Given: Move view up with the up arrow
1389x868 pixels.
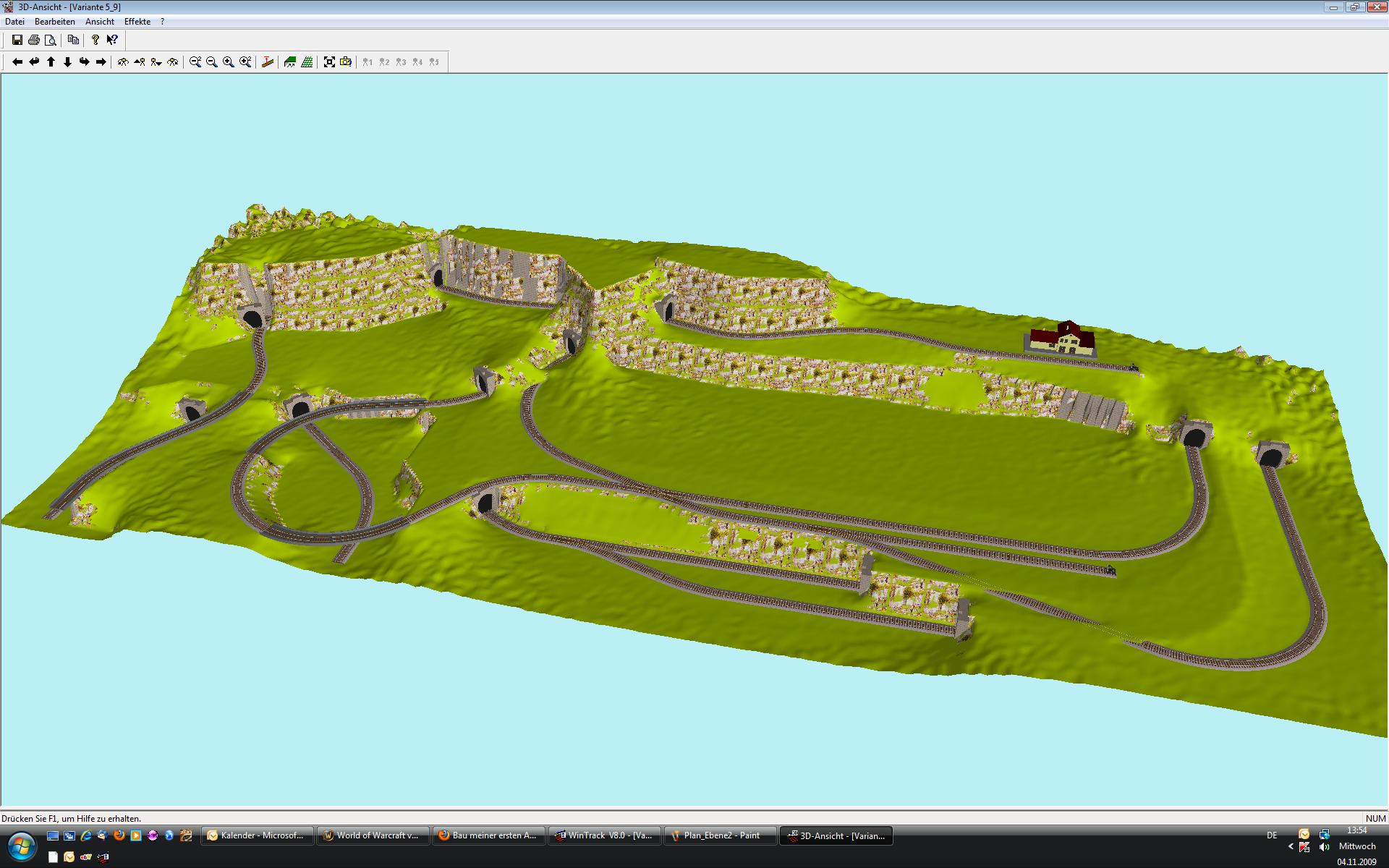Looking at the screenshot, I should (x=51, y=62).
